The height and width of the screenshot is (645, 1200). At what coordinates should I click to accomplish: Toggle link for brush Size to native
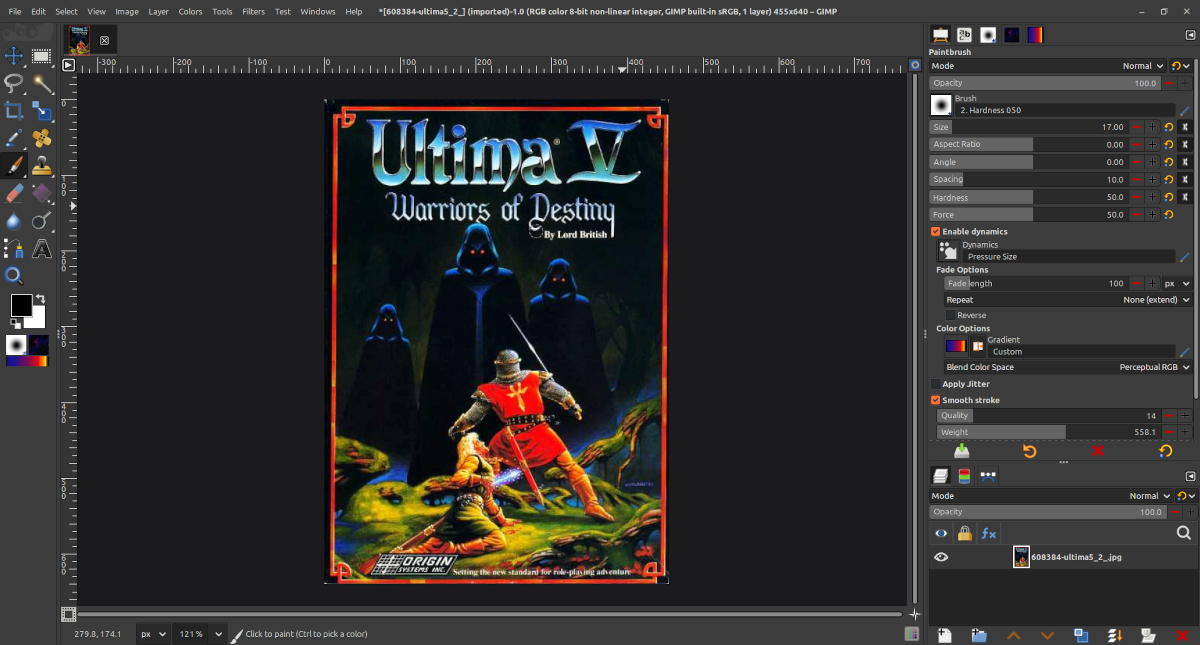coord(1186,128)
